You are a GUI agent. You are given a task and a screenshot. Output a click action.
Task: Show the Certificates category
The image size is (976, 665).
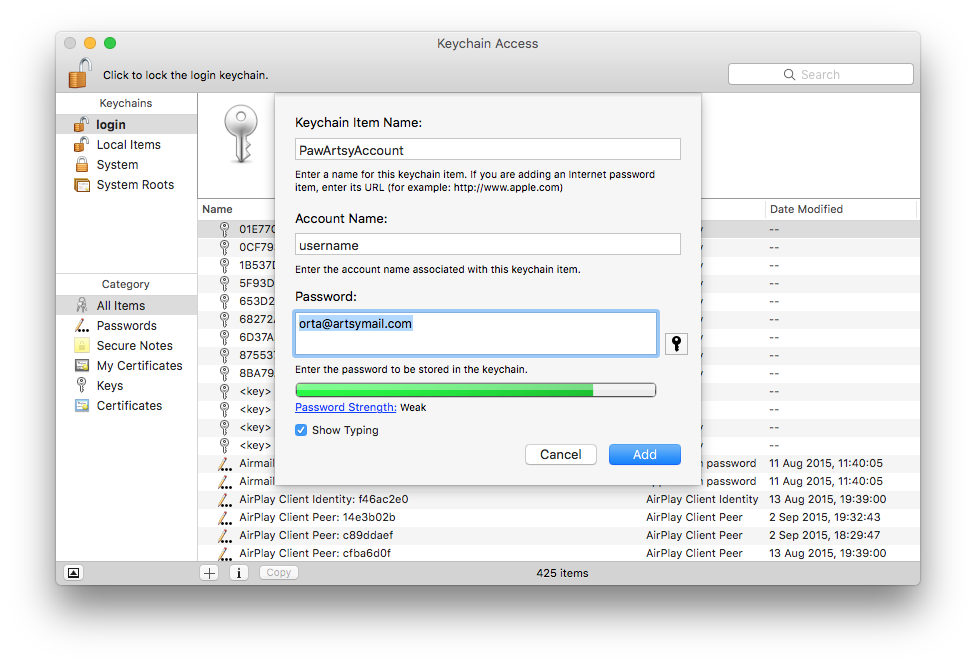(x=126, y=405)
